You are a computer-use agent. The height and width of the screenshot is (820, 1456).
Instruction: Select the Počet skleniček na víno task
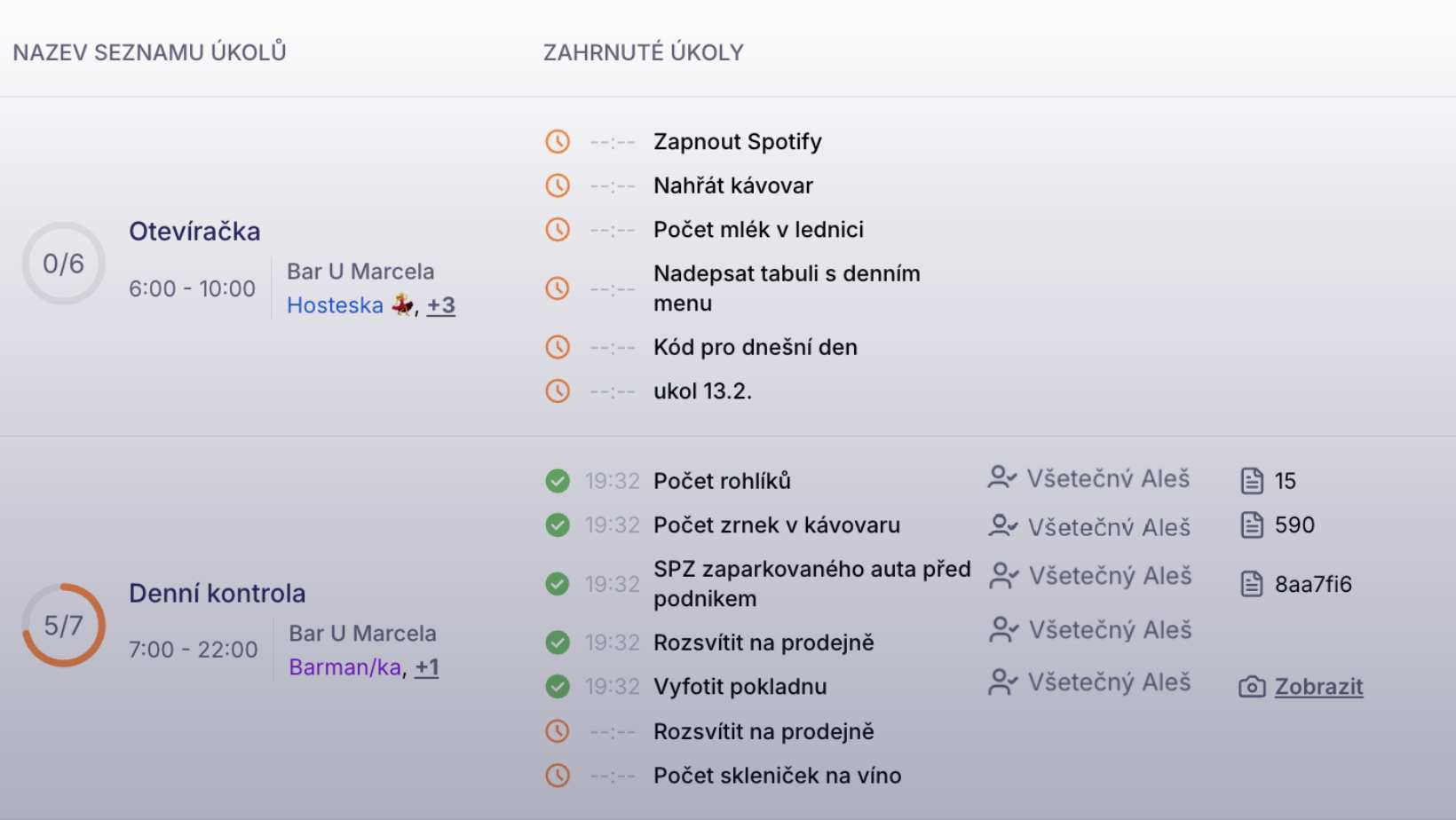[x=778, y=776]
